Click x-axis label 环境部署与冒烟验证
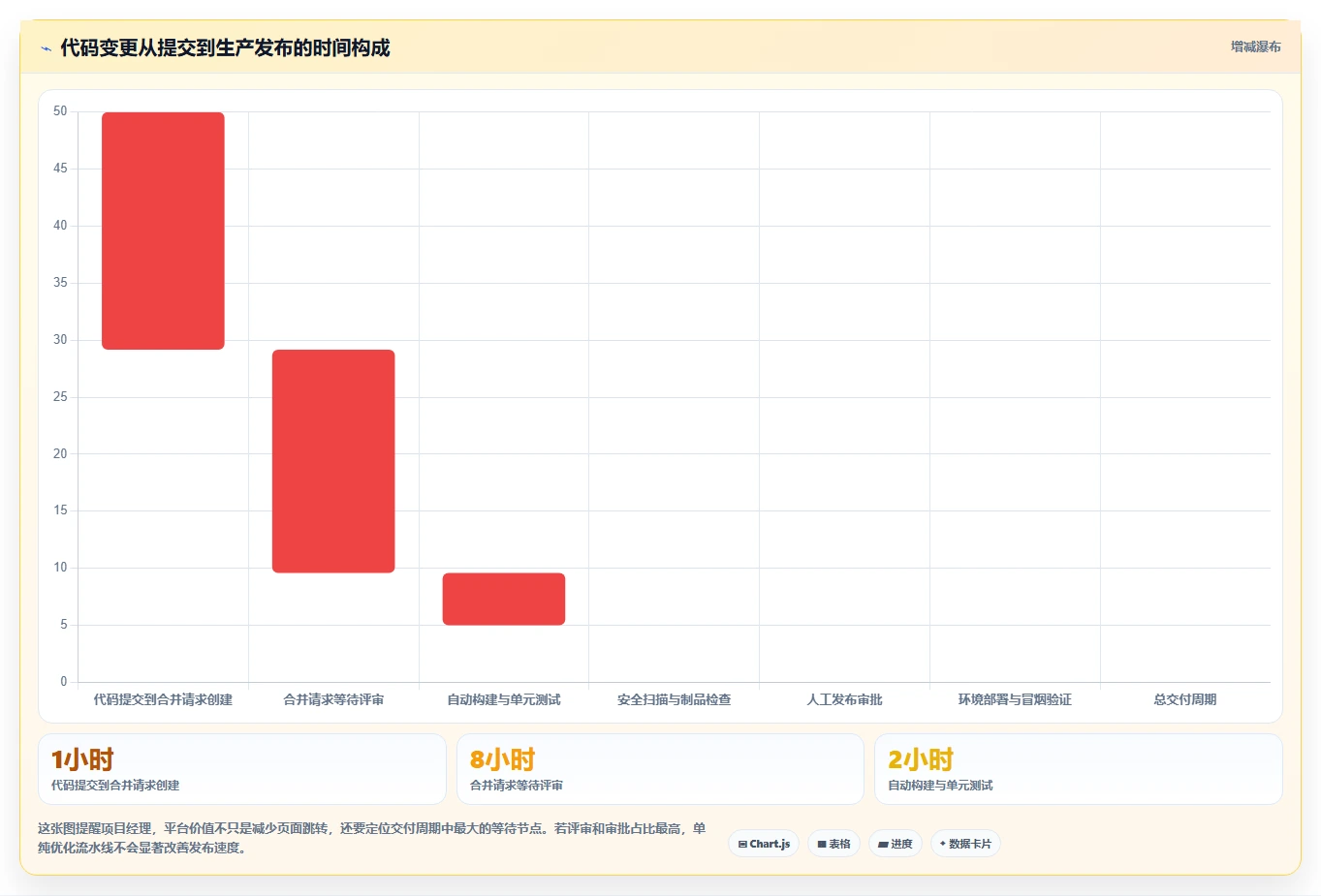1321x896 pixels. (1015, 699)
